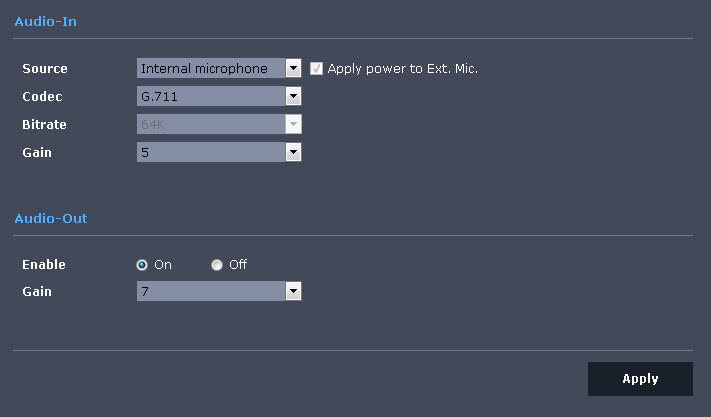Click the Codec dropdown arrow icon
The height and width of the screenshot is (417, 711).
coord(293,96)
